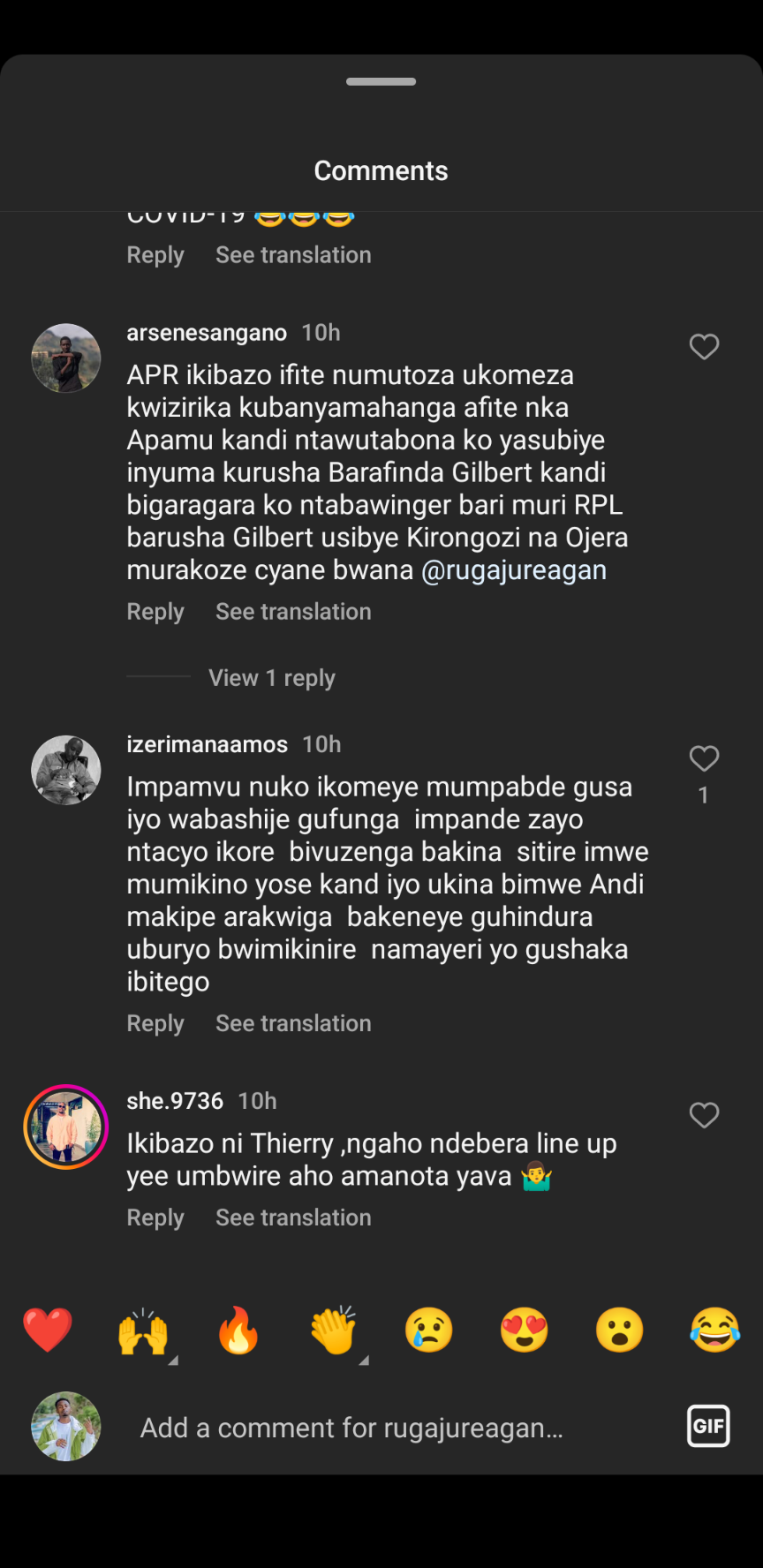This screenshot has height=1568, width=763.
Task: Like arsenesangano's comment with the heart
Action: tap(704, 347)
